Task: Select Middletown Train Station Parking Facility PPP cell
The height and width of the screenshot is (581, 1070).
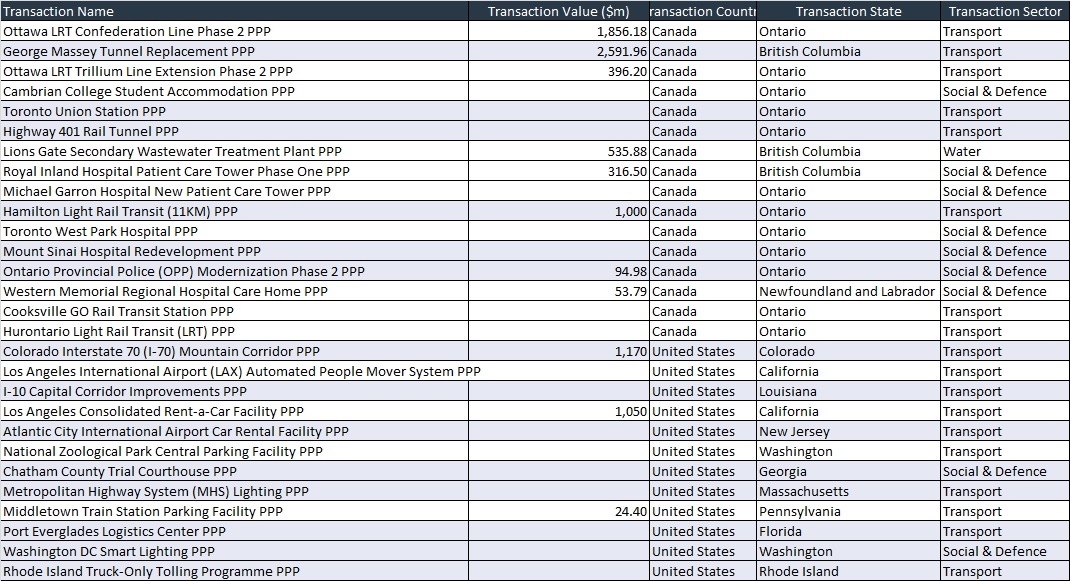Action: pos(234,511)
